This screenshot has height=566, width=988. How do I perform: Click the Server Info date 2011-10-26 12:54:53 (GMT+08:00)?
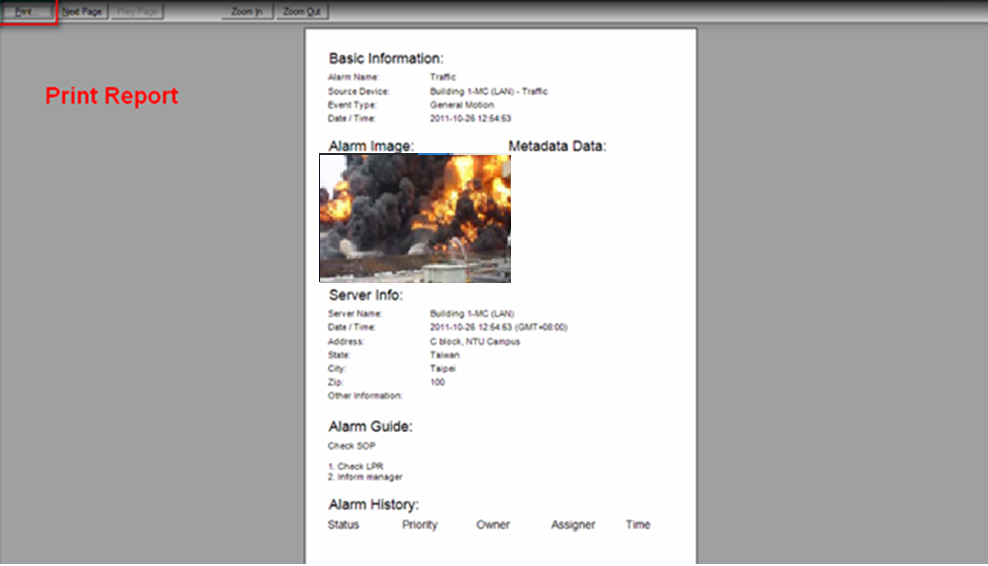click(498, 327)
